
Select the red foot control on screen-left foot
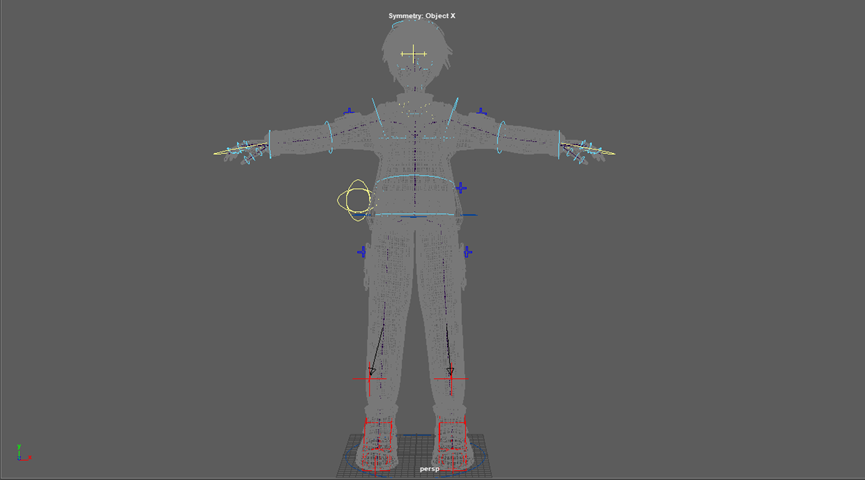[378, 445]
